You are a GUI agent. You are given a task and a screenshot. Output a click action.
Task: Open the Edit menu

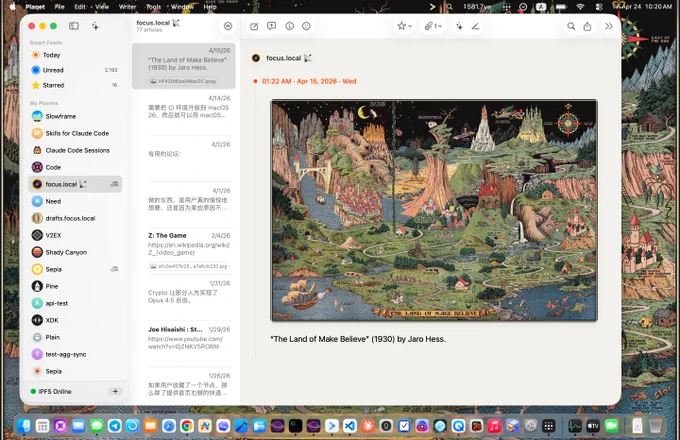pyautogui.click(x=80, y=7)
